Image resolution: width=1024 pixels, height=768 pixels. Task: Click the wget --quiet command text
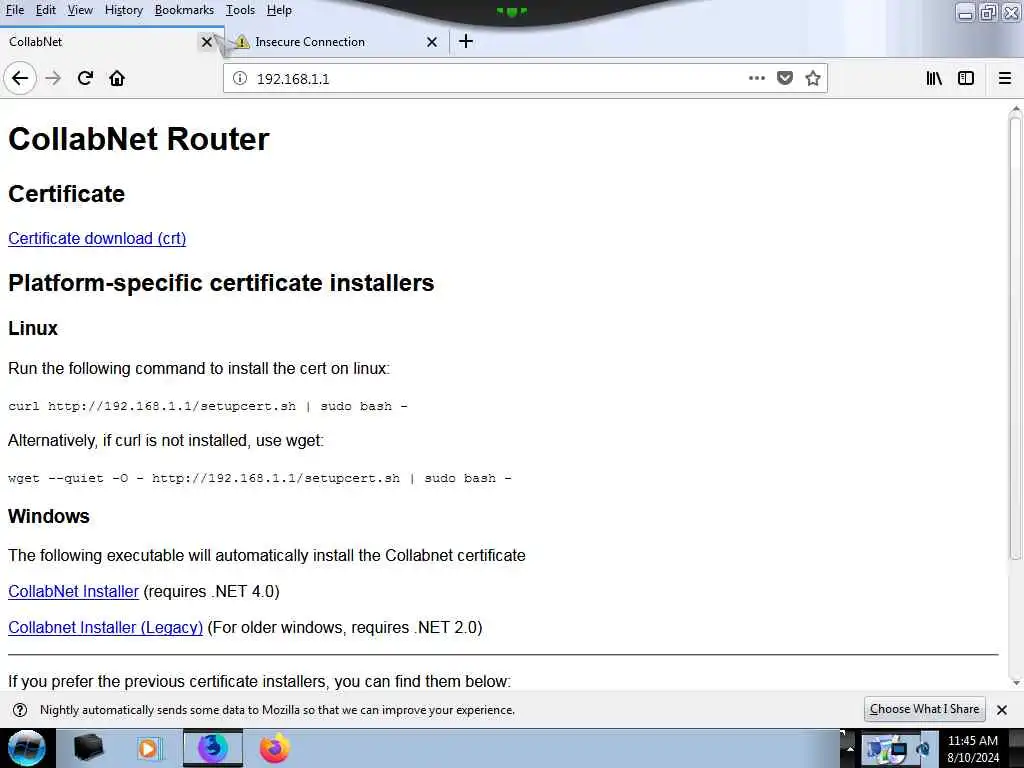pyautogui.click(x=260, y=478)
